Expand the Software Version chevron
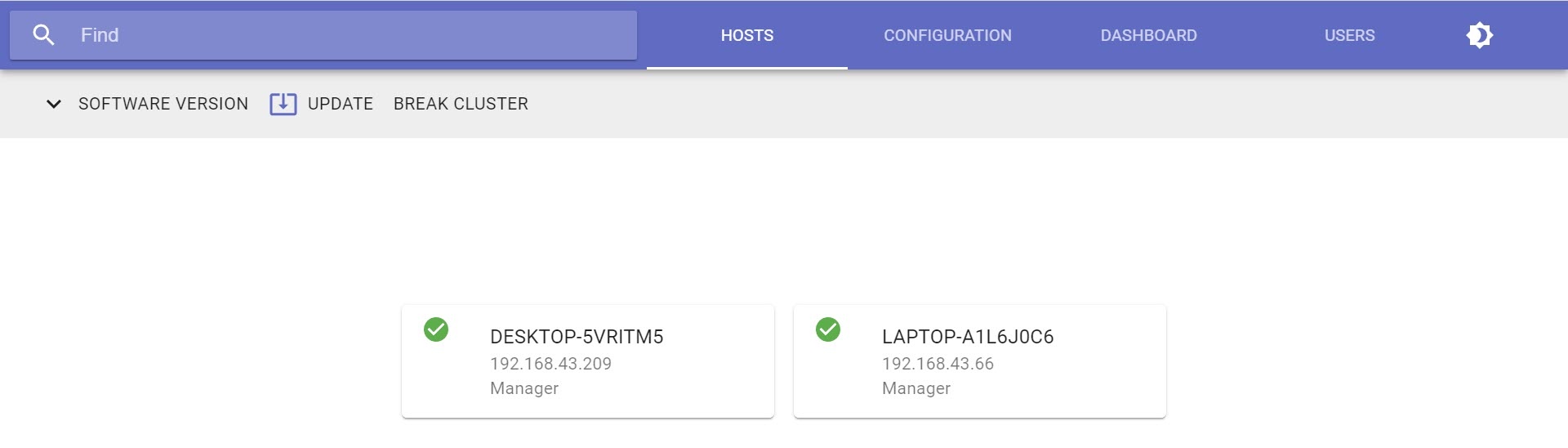The height and width of the screenshot is (448, 1568). 54,104
